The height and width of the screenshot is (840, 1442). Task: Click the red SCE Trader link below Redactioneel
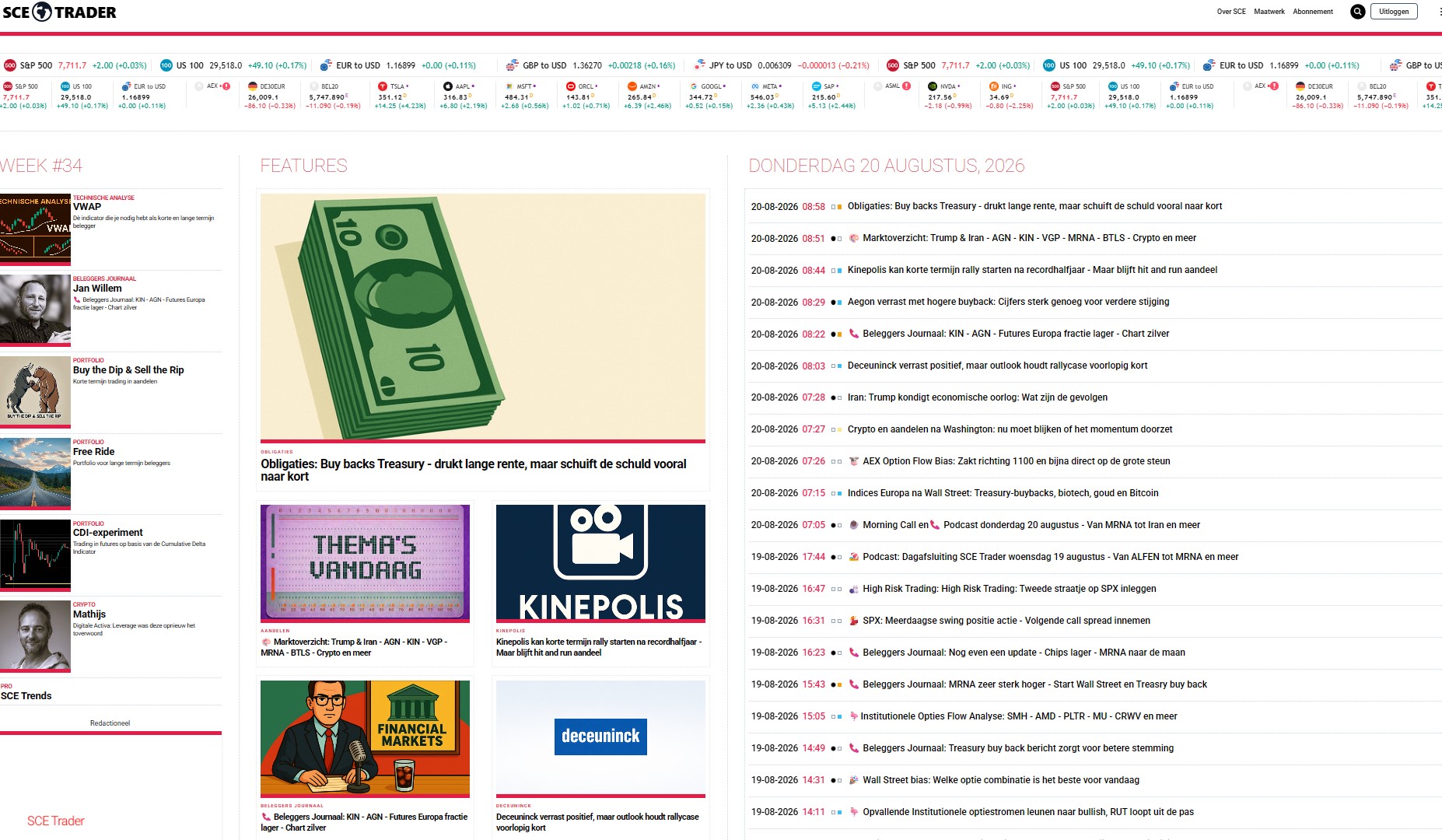[56, 821]
